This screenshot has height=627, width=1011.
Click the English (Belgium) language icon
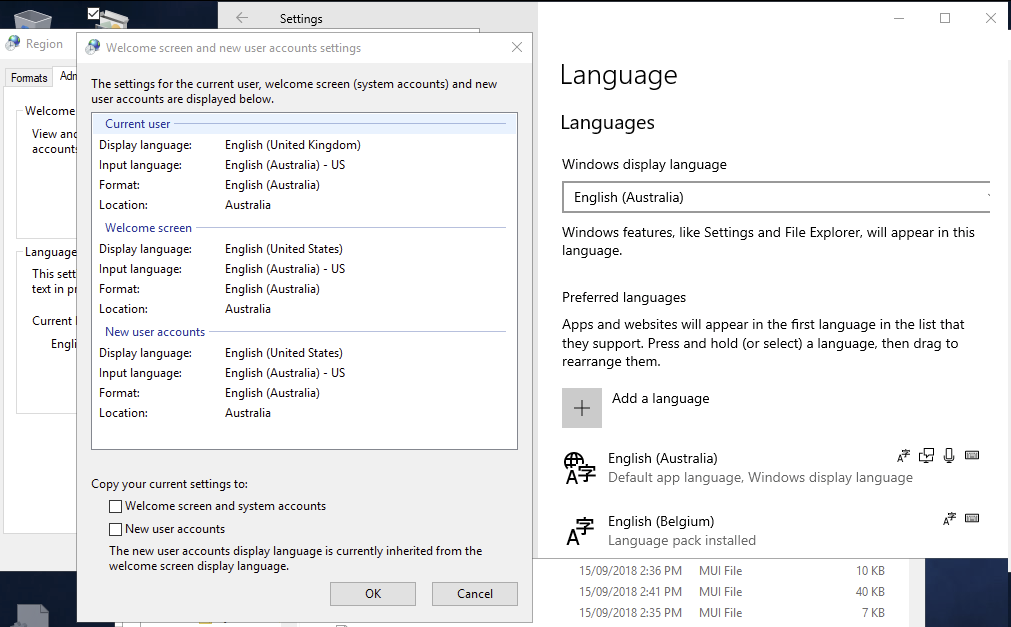(x=580, y=531)
